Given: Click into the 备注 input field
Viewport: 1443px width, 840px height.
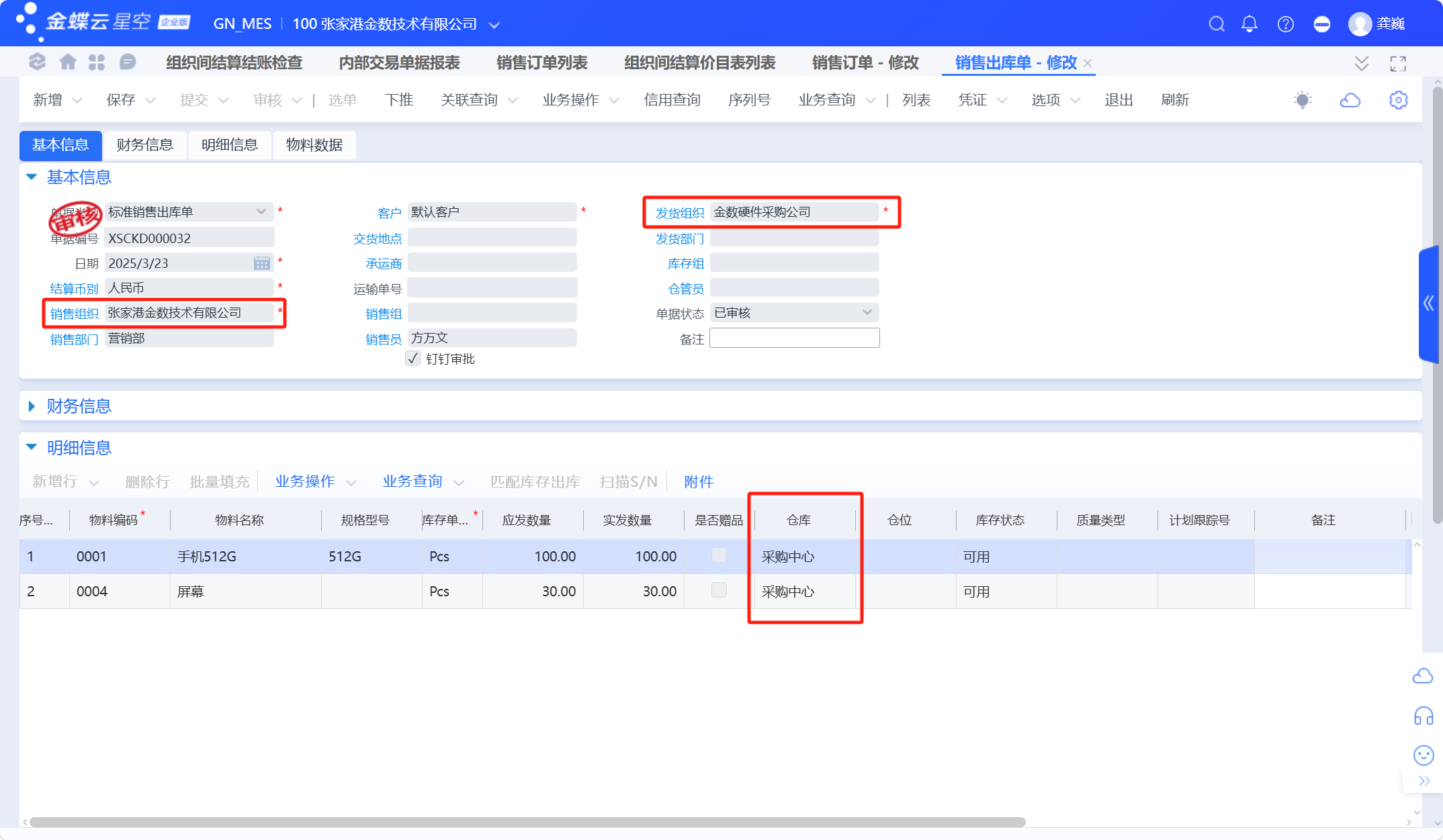Looking at the screenshot, I should (795, 338).
